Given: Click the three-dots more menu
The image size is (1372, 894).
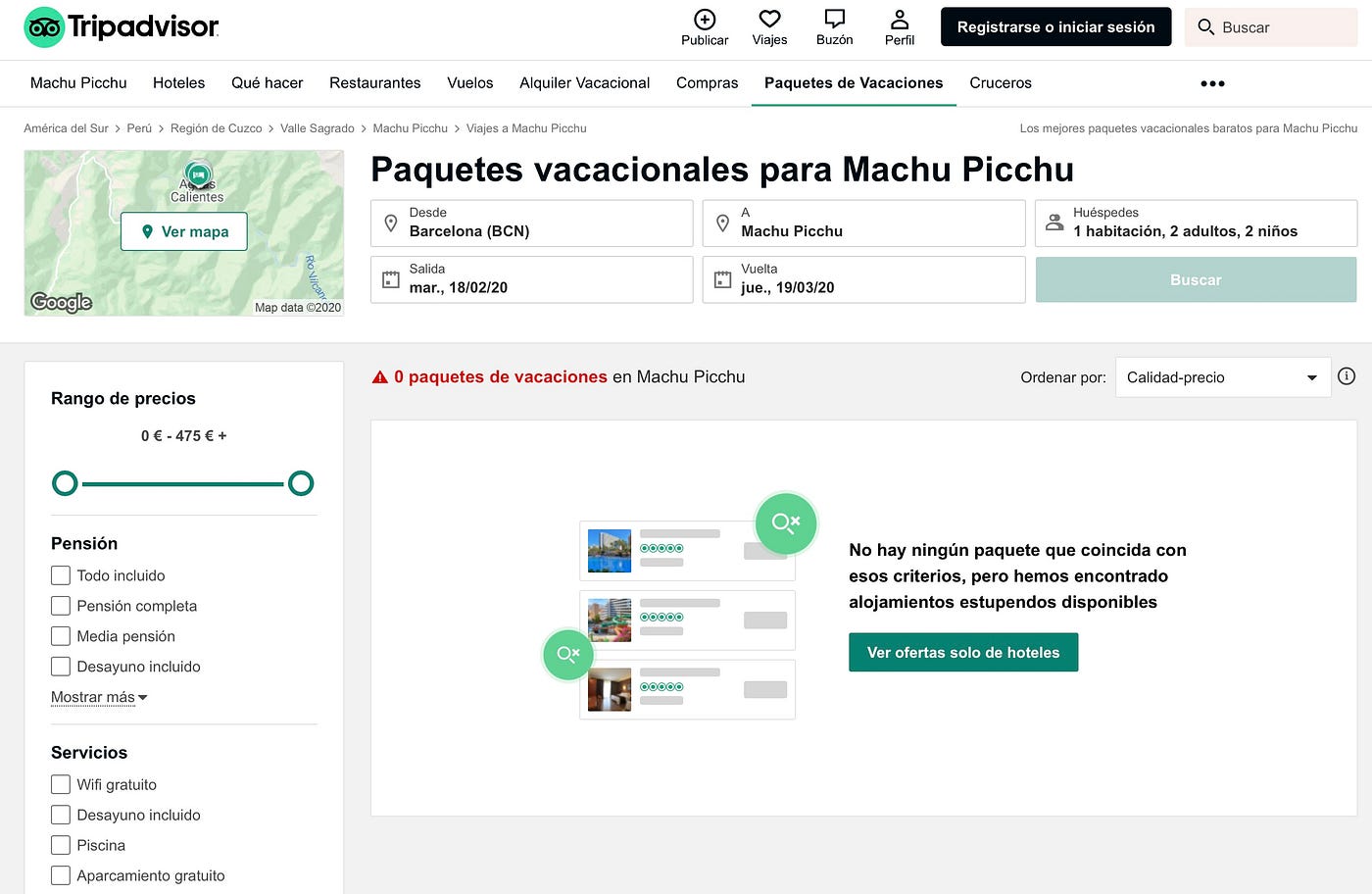Looking at the screenshot, I should pyautogui.click(x=1212, y=83).
